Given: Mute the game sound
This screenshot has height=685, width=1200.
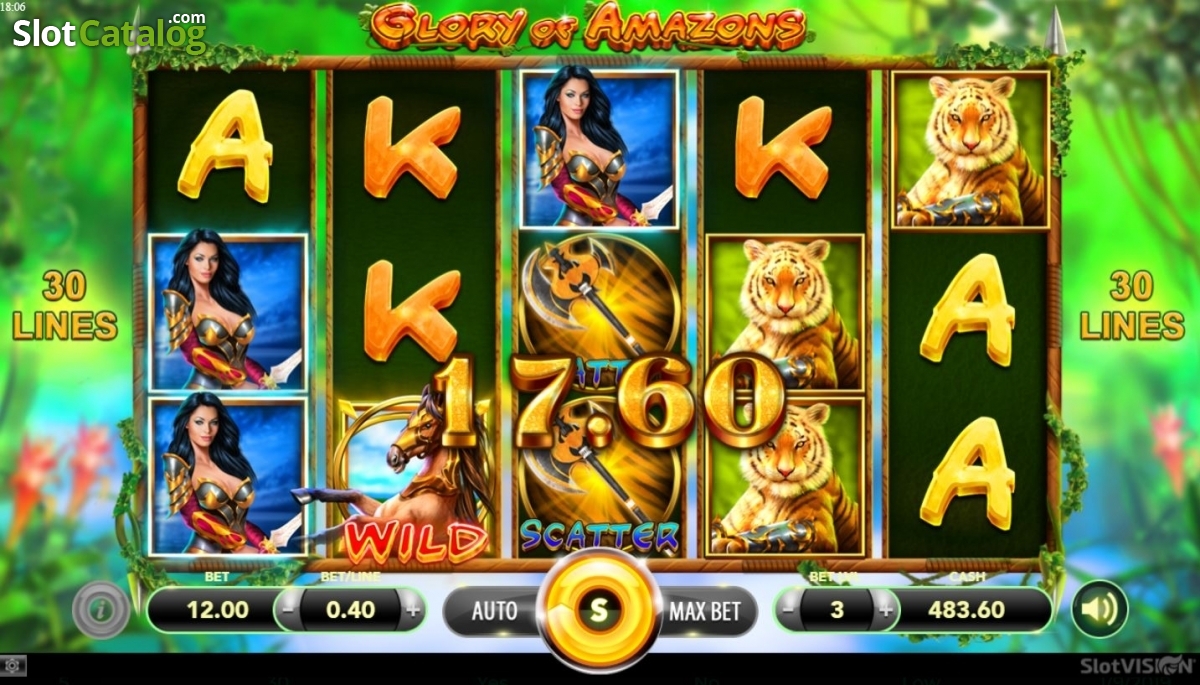Looking at the screenshot, I should point(1100,609).
